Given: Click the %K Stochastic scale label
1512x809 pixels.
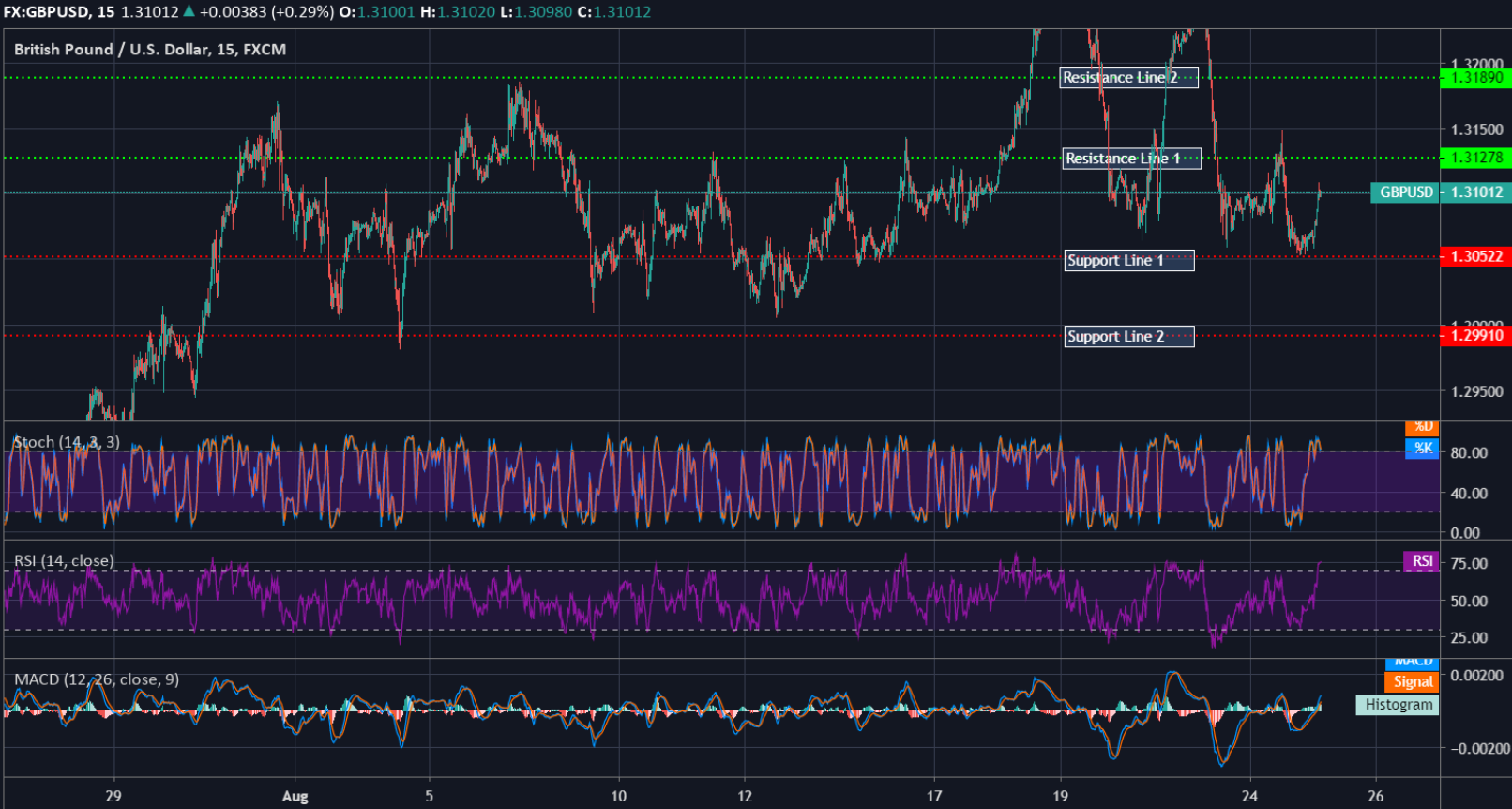Looking at the screenshot, I should point(1423,449).
